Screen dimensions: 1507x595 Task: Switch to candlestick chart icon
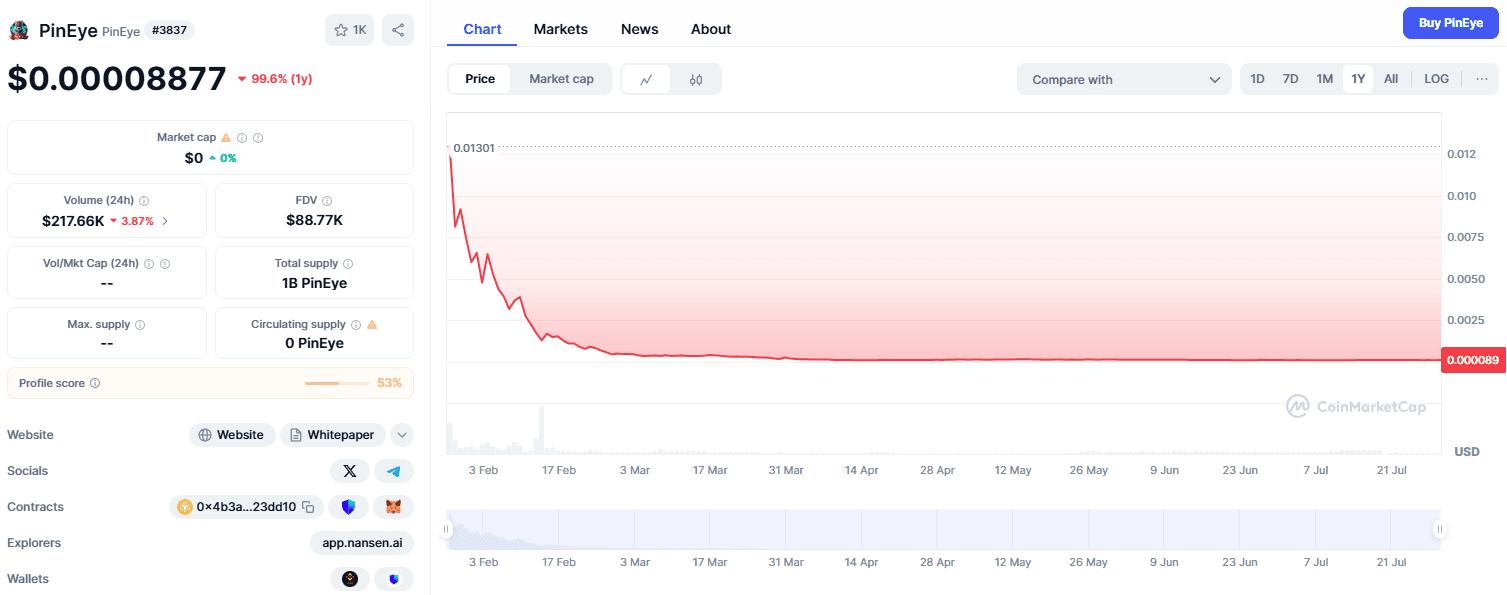tap(696, 79)
